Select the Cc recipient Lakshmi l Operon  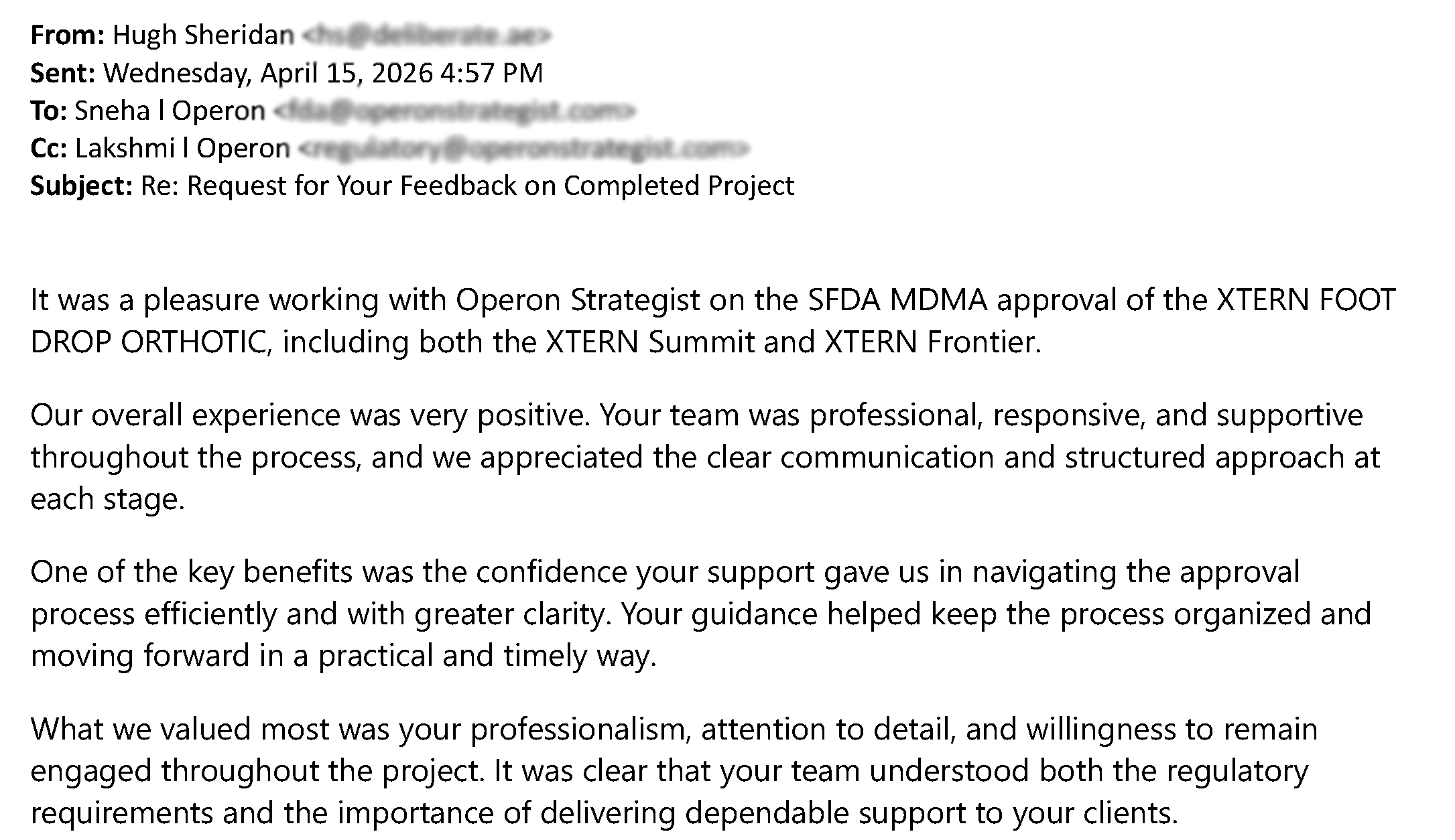tap(182, 148)
